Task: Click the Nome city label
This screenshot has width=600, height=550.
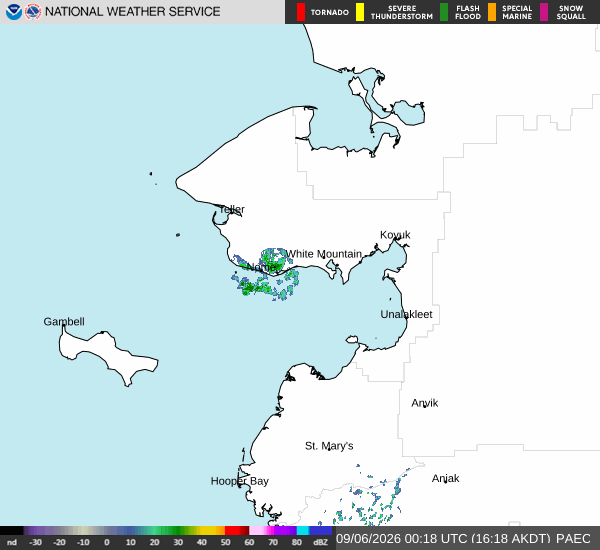Action: tap(263, 267)
